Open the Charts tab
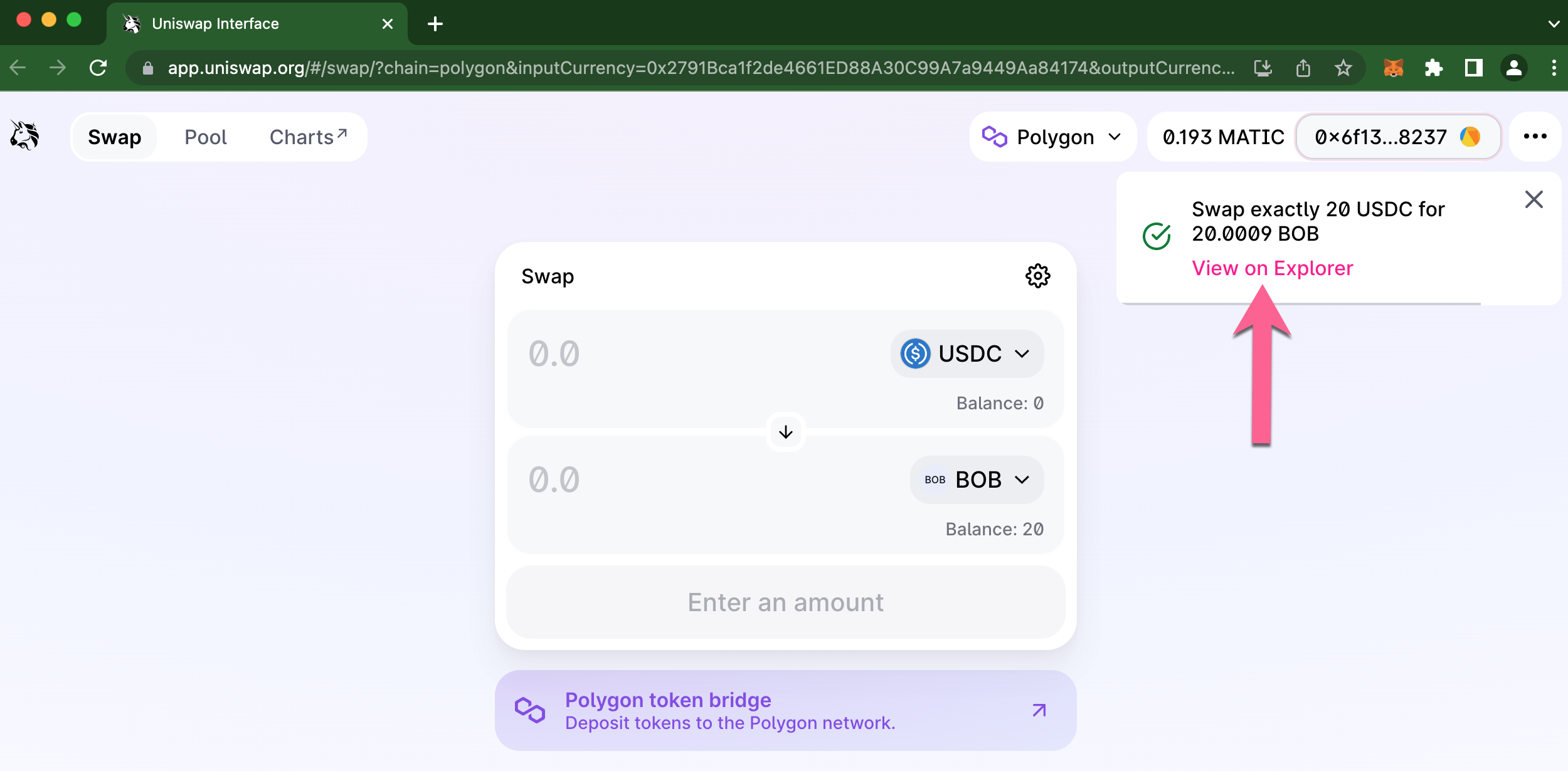This screenshot has width=1568, height=771. [x=307, y=137]
